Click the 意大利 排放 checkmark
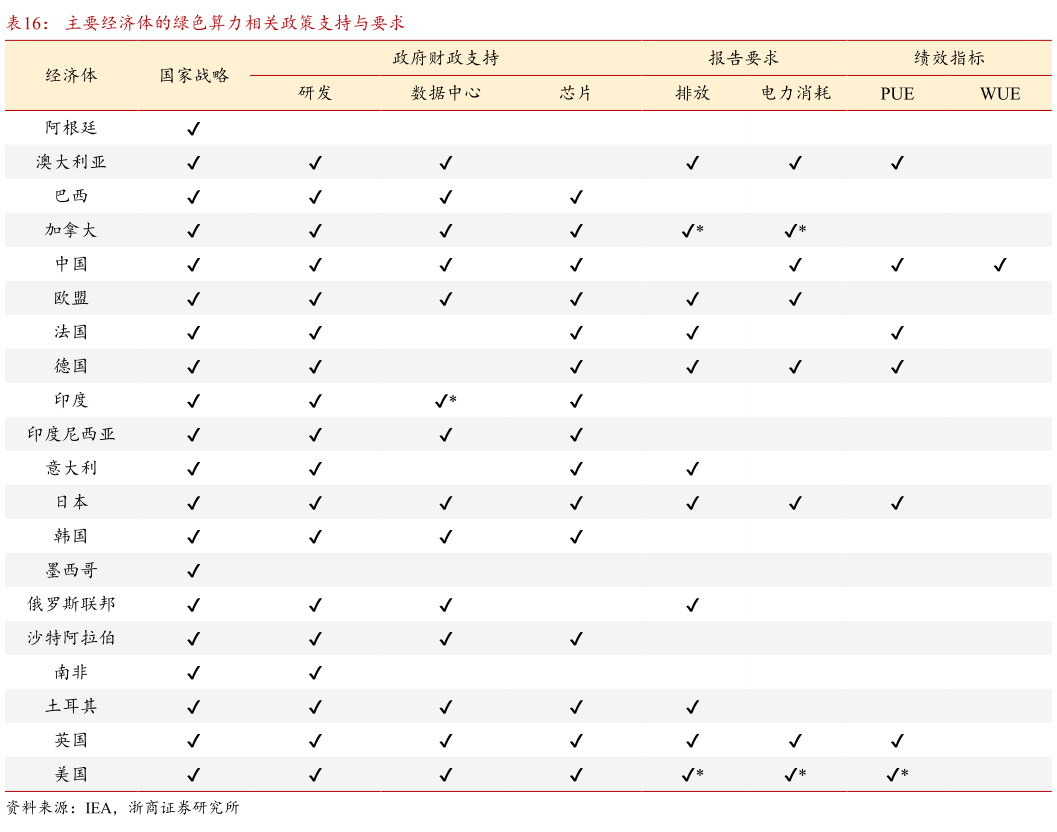 692,469
